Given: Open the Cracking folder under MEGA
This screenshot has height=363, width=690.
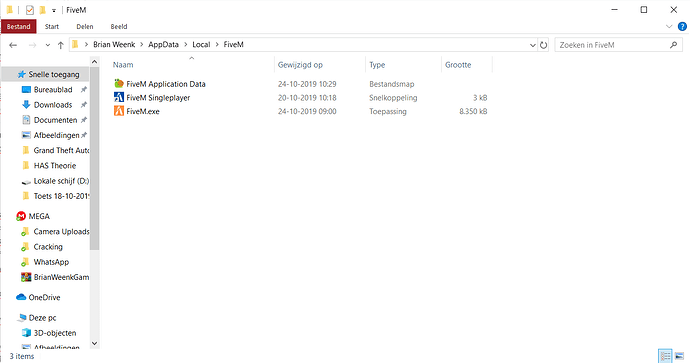Looking at the screenshot, I should click(48, 247).
